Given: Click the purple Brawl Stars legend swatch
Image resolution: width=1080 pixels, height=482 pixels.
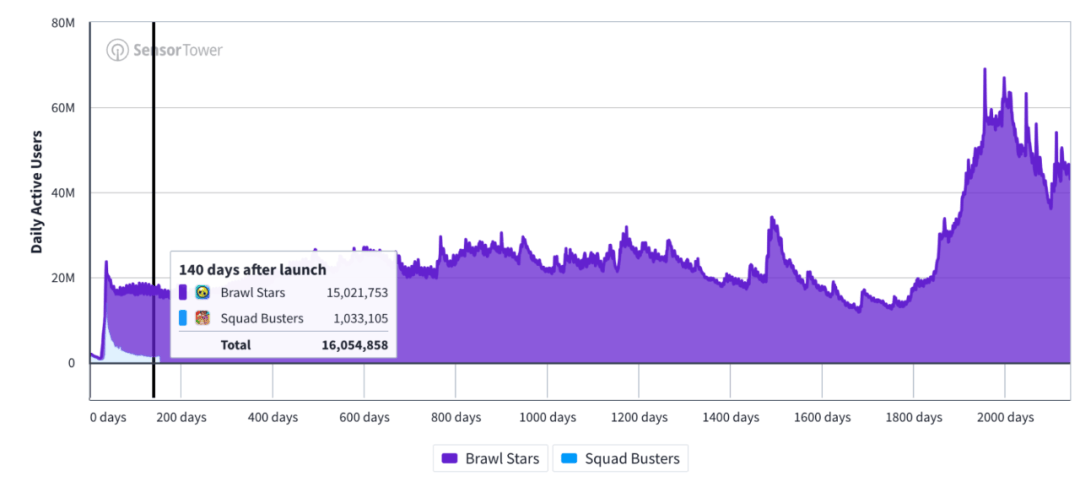Looking at the screenshot, I should point(450,458).
